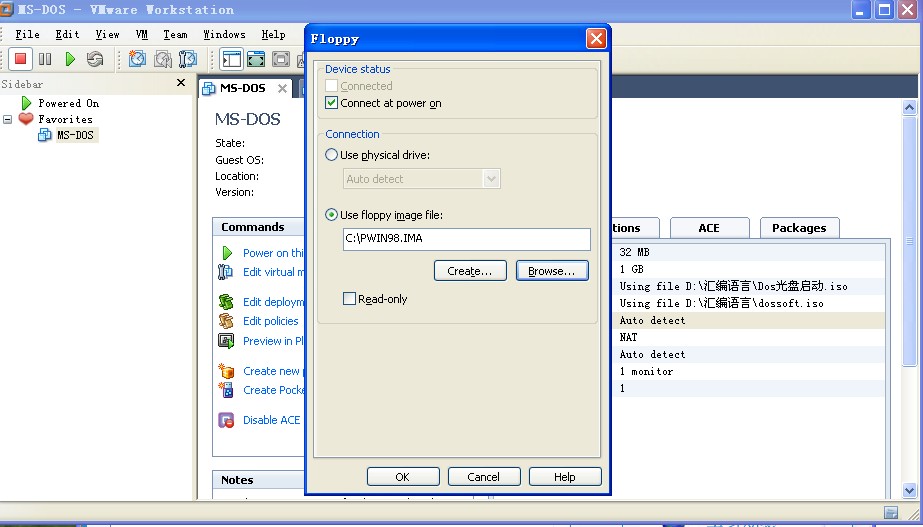Select the MS-DOS item in Favorites tree

75,135
